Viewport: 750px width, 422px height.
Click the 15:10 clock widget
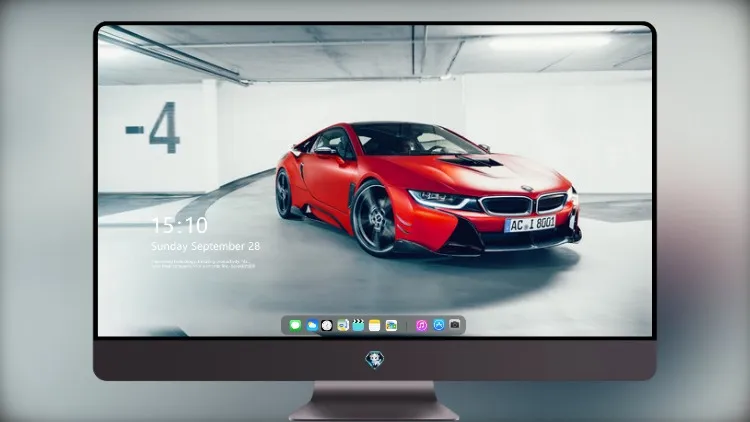(x=180, y=225)
